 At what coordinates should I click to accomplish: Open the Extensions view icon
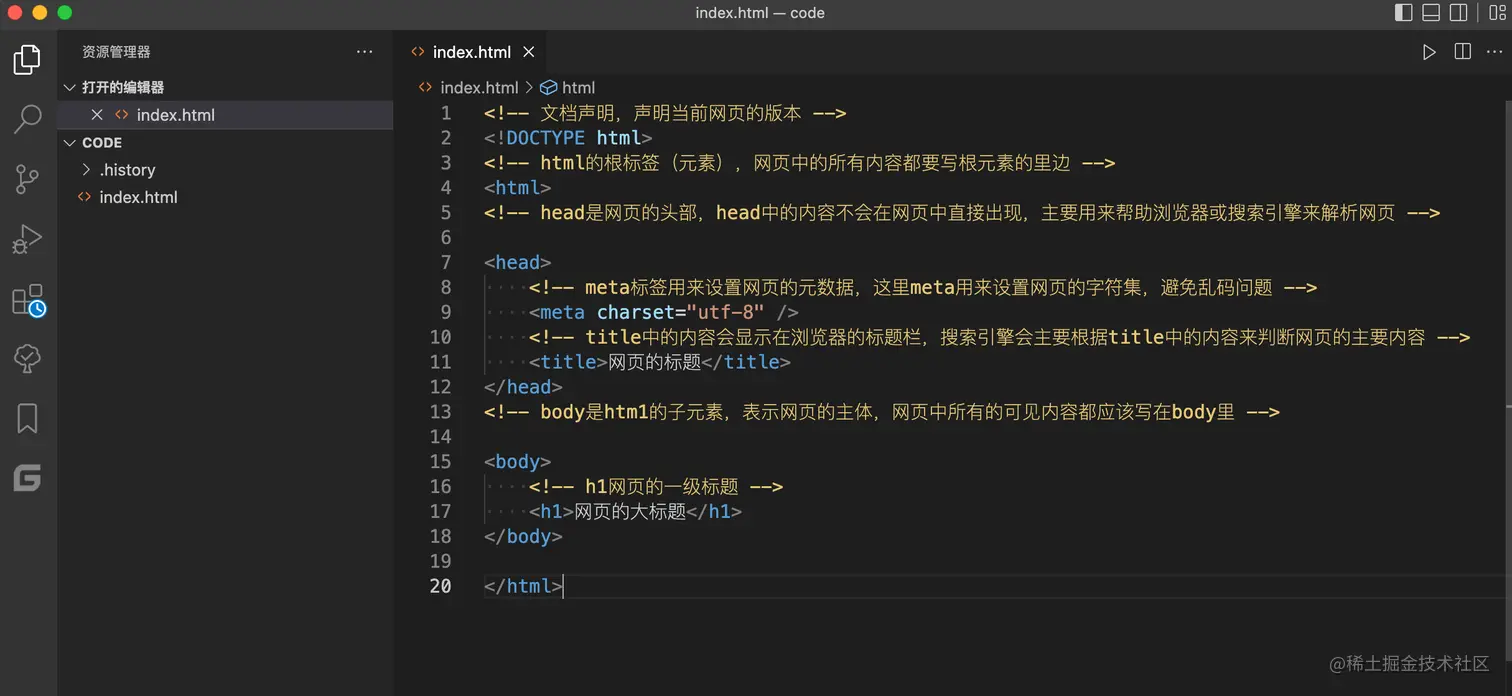click(28, 300)
